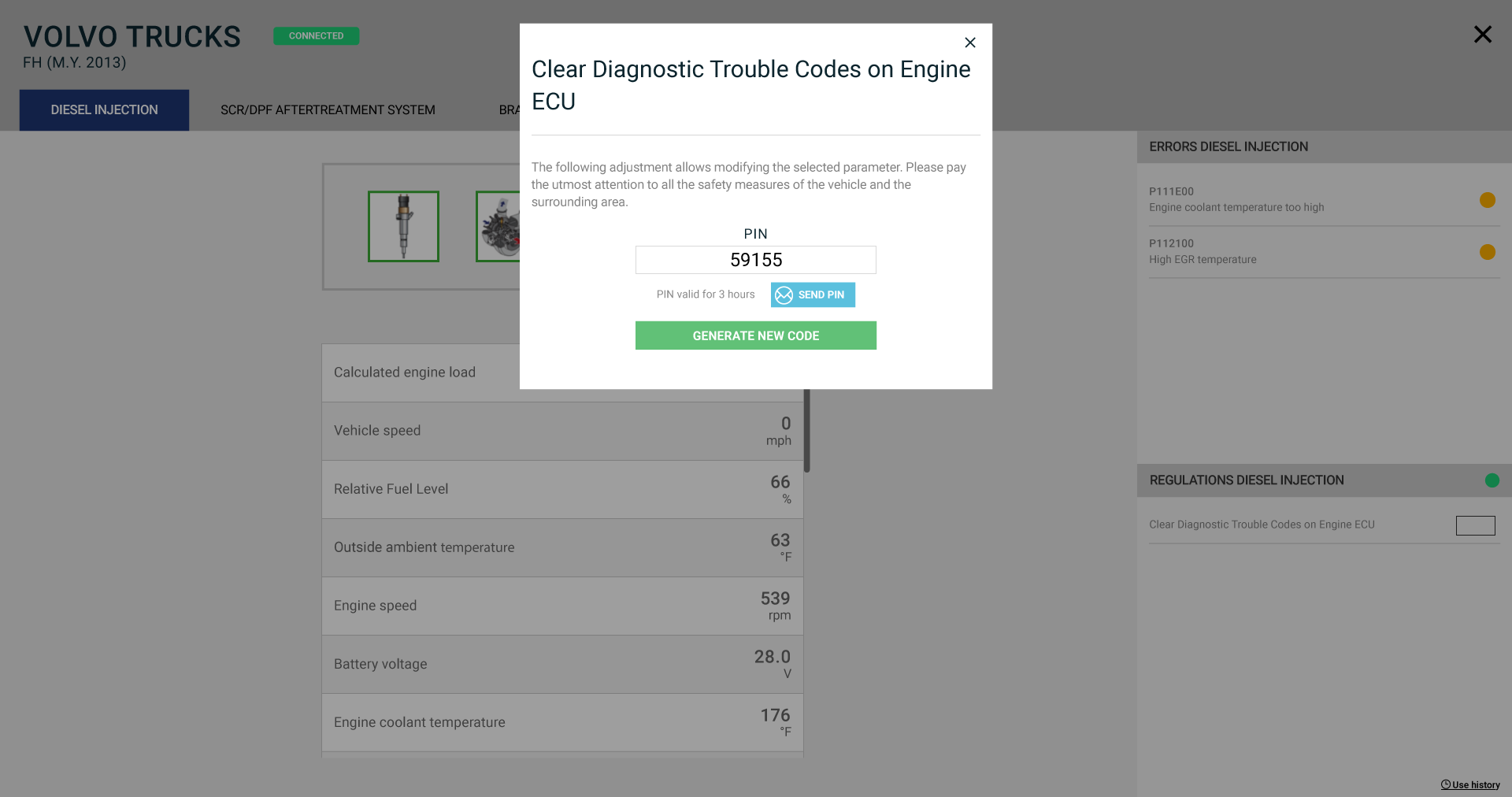
Task: Select the Battery voltage parameter row
Action: pos(562,665)
